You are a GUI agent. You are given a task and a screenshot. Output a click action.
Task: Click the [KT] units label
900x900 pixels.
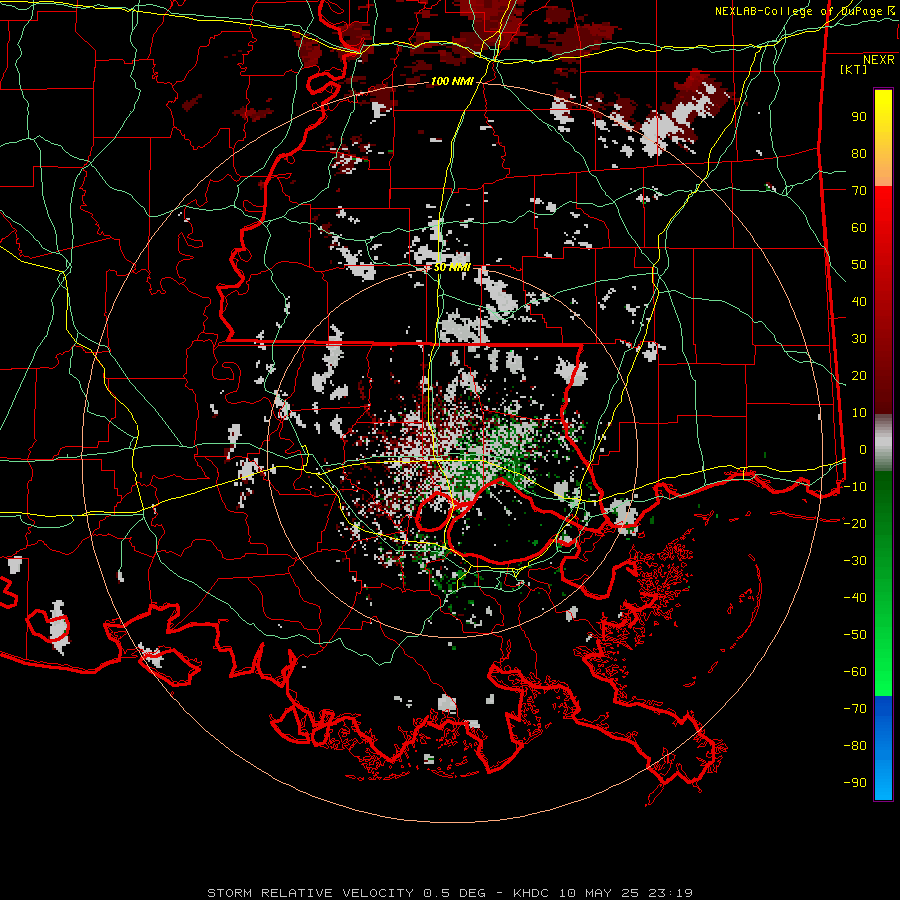pos(853,69)
